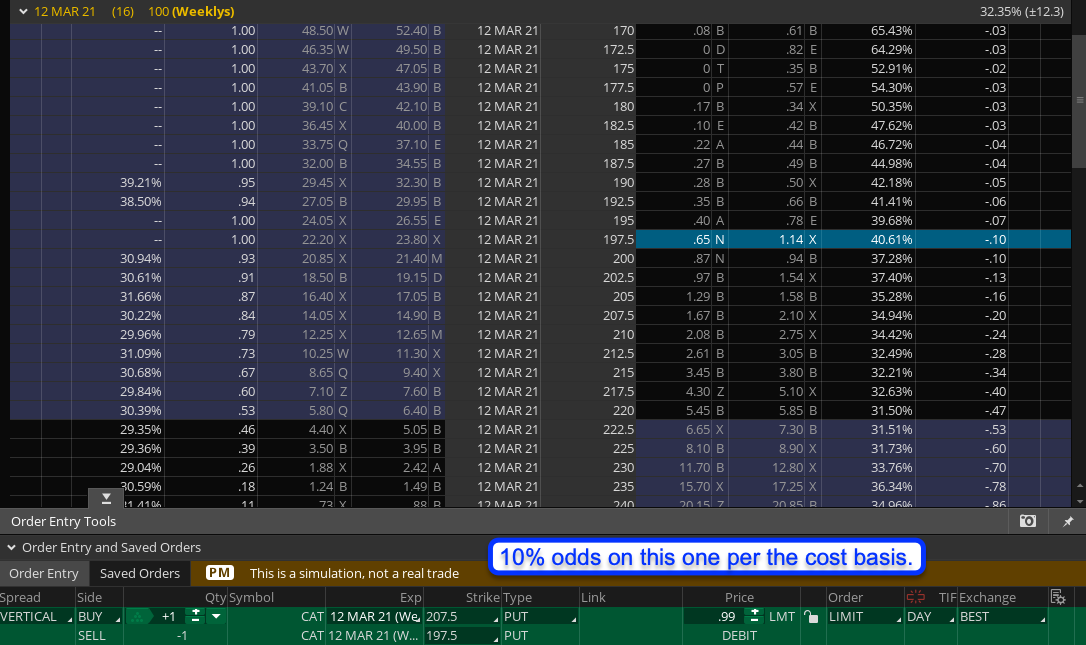Click the camera screenshot icon
Image resolution: width=1086 pixels, height=645 pixels.
1027,521
